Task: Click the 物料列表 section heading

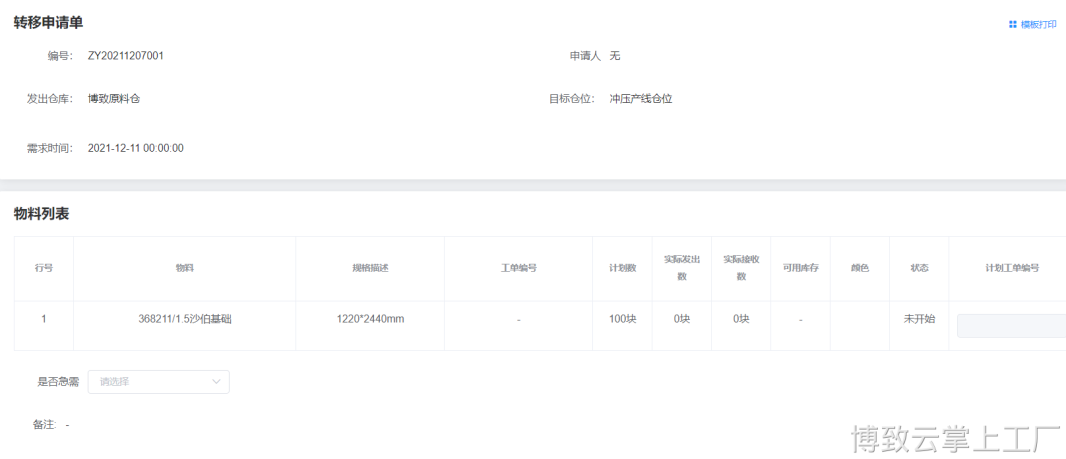Action: point(41,214)
